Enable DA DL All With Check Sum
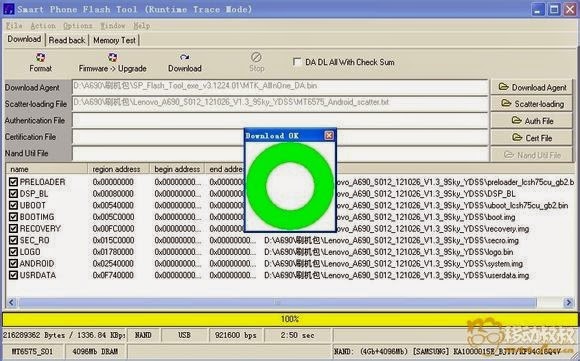The image size is (580, 361). [x=297, y=62]
